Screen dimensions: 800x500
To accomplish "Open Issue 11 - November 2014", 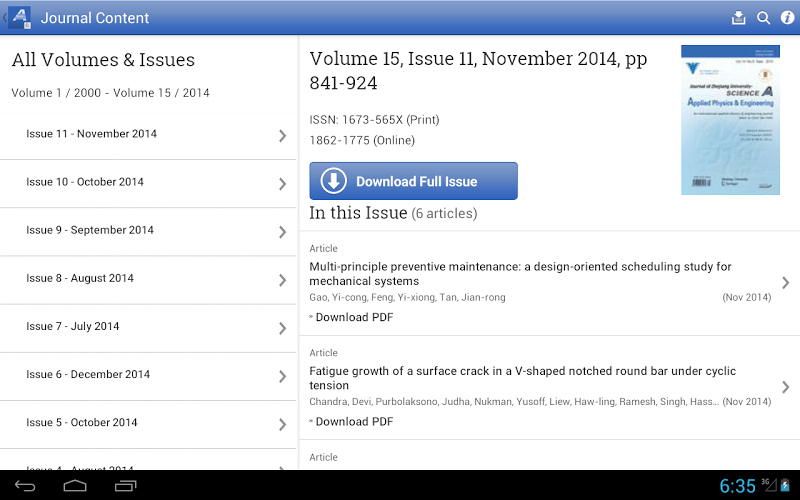I will click(x=149, y=135).
